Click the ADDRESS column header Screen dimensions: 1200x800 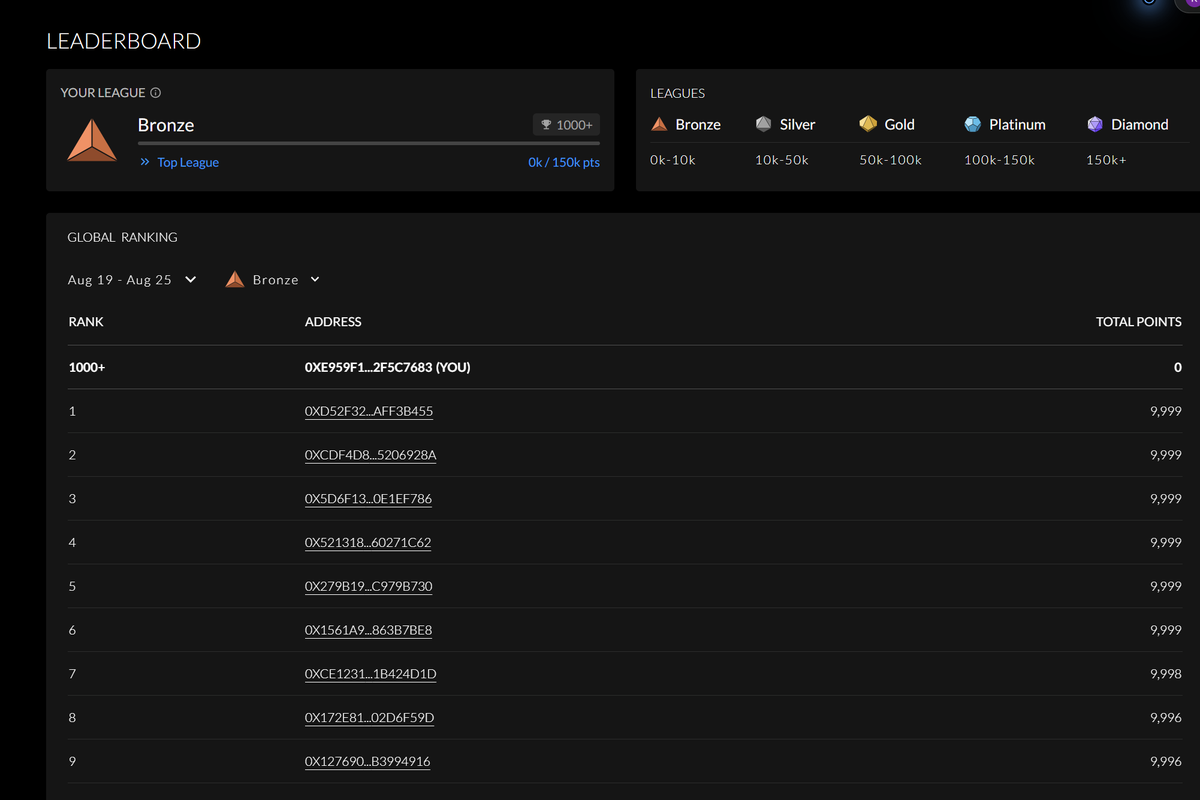(333, 322)
